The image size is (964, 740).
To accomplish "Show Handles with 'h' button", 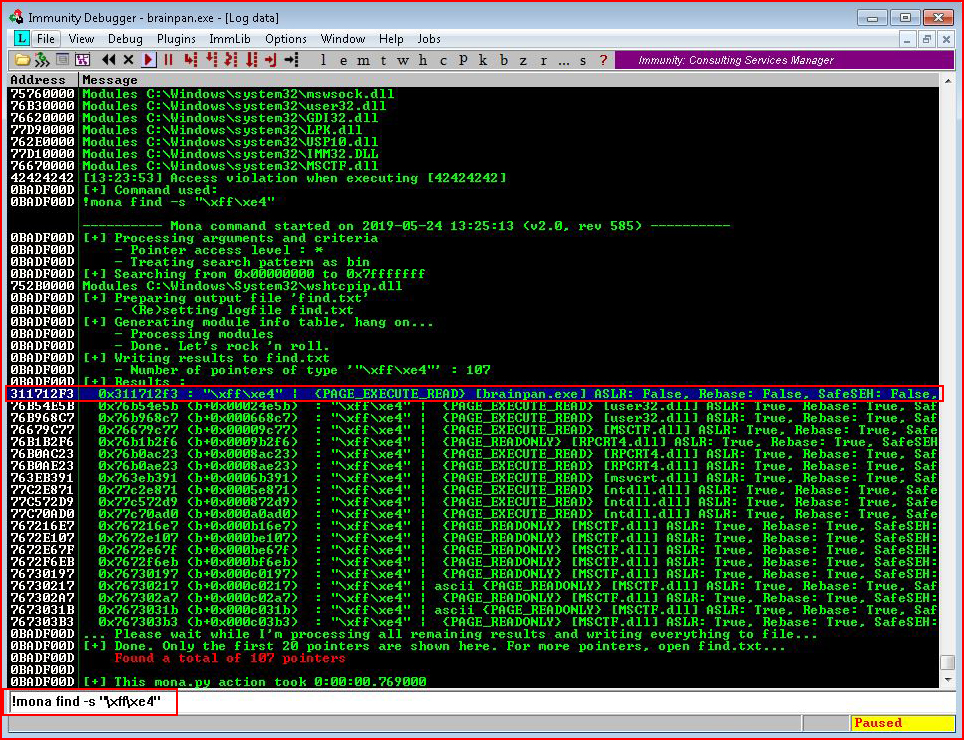I will click(423, 60).
